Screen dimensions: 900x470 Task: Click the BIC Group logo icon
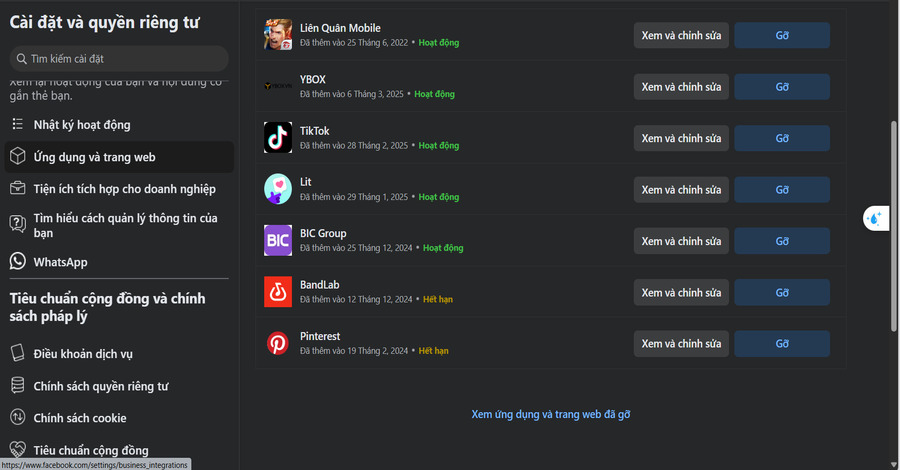click(278, 241)
